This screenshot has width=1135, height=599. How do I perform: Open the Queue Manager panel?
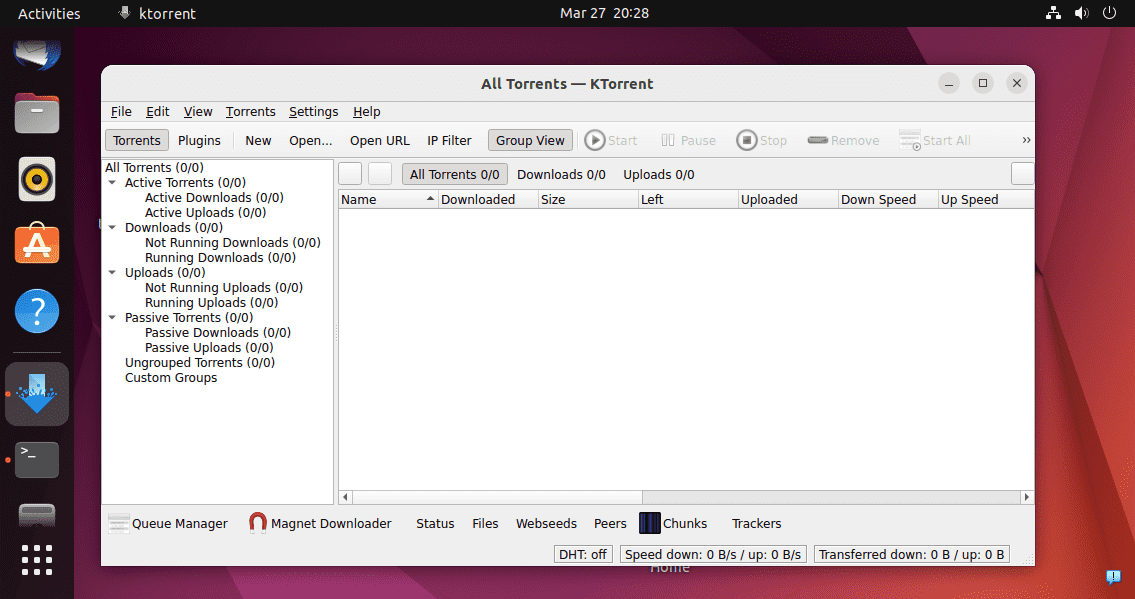pyautogui.click(x=167, y=523)
